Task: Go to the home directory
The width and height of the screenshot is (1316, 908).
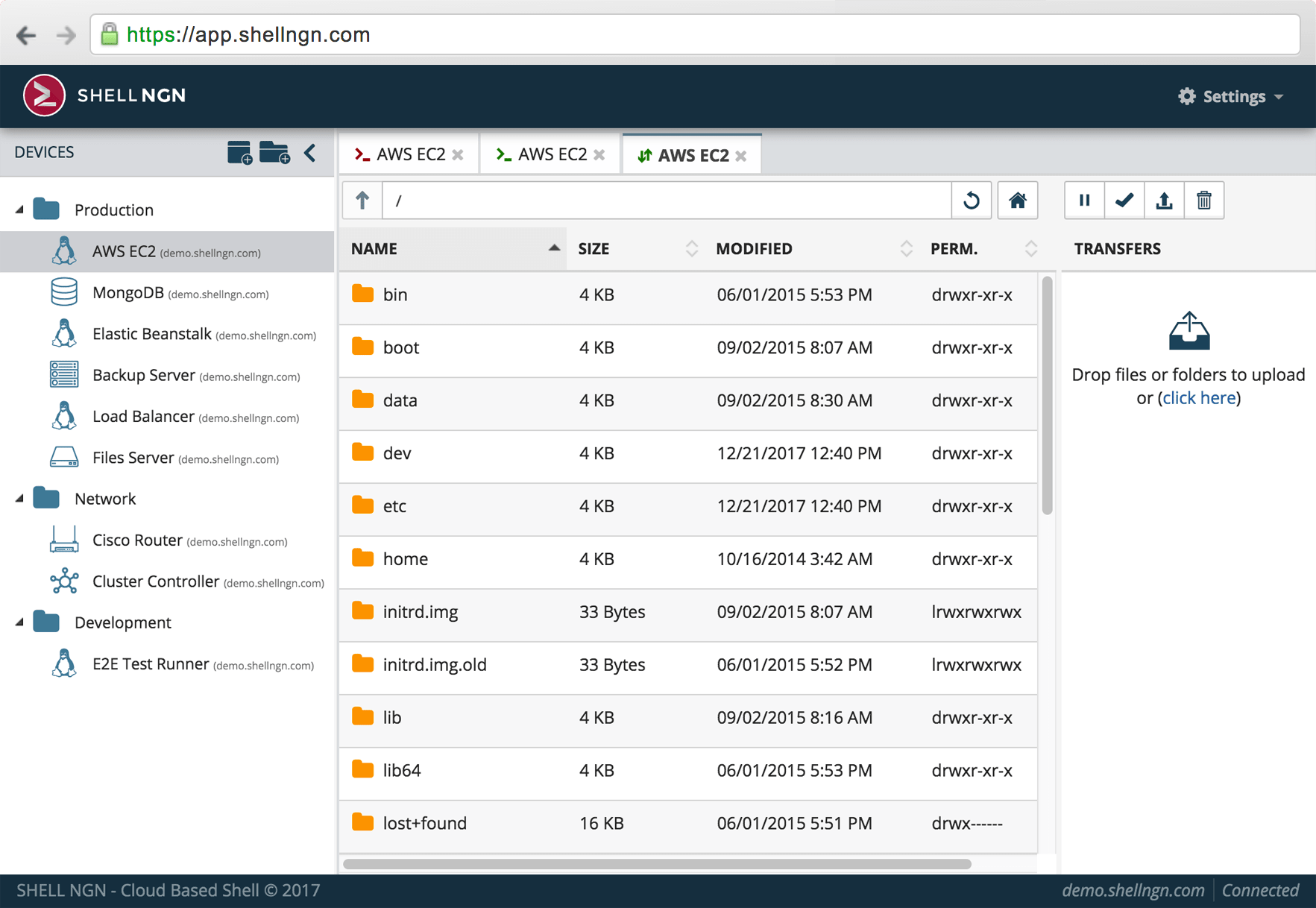Action: pos(1018,201)
